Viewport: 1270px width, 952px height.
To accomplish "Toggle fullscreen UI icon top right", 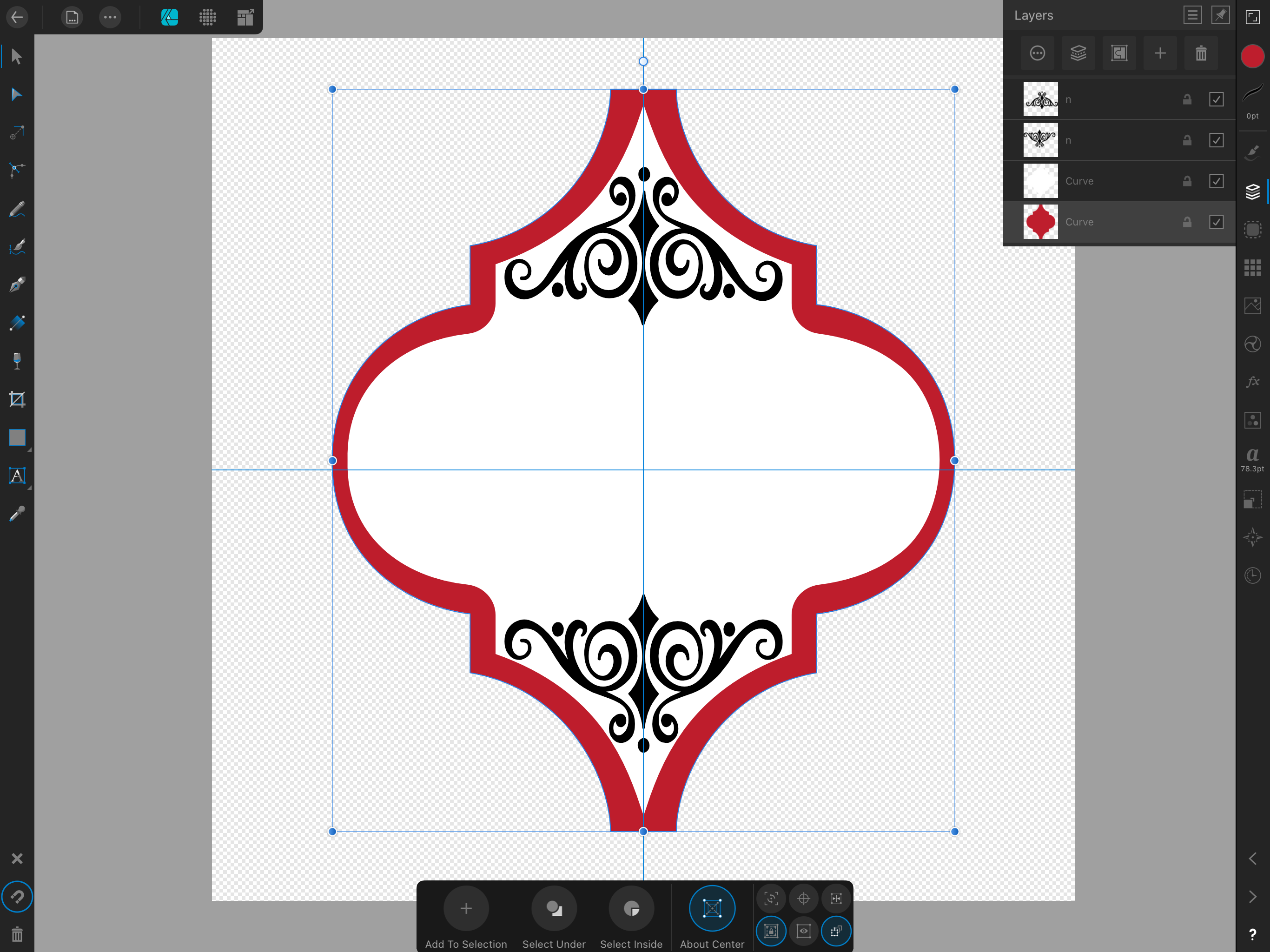I will (x=1252, y=17).
